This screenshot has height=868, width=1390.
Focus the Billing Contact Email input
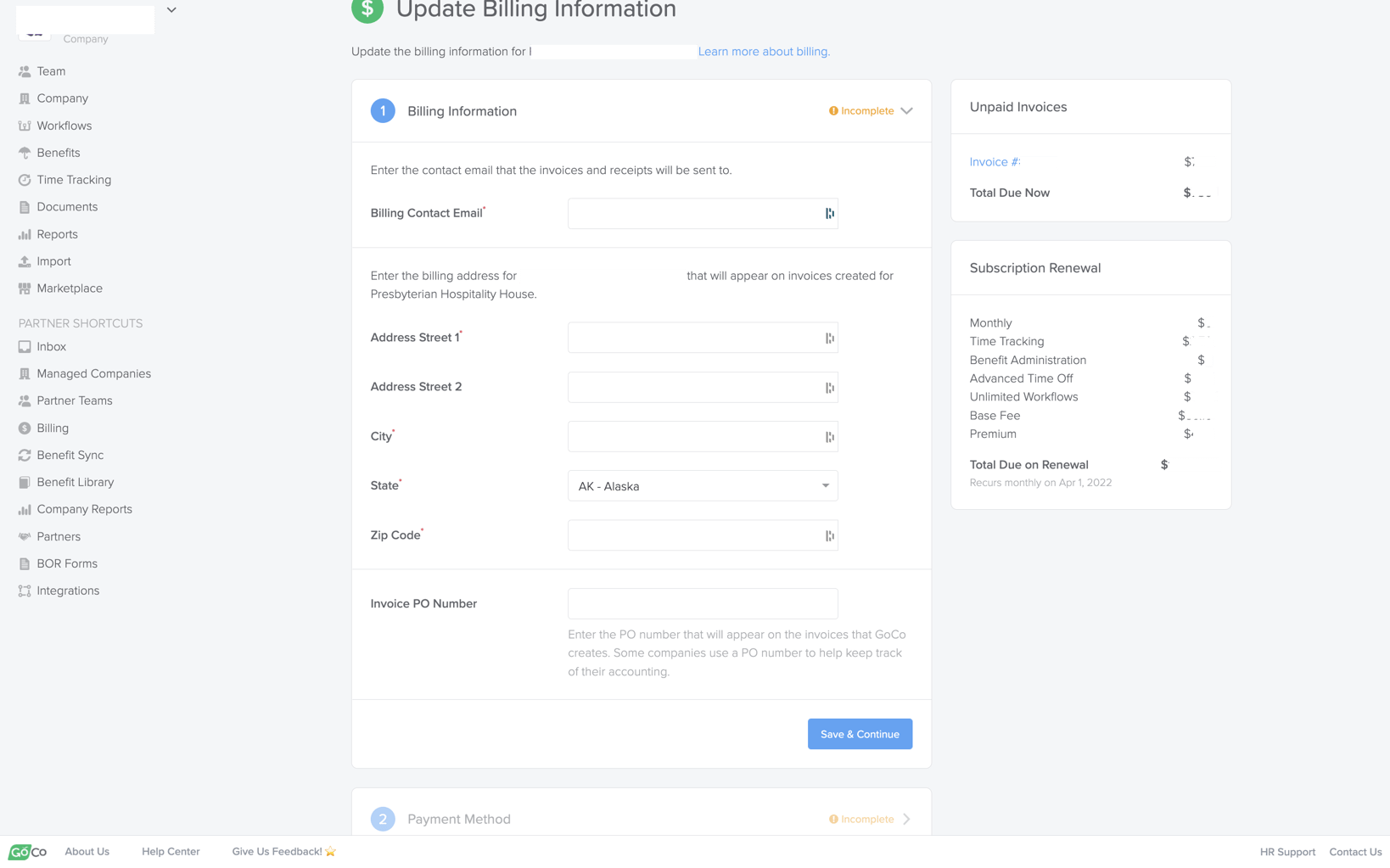703,214
